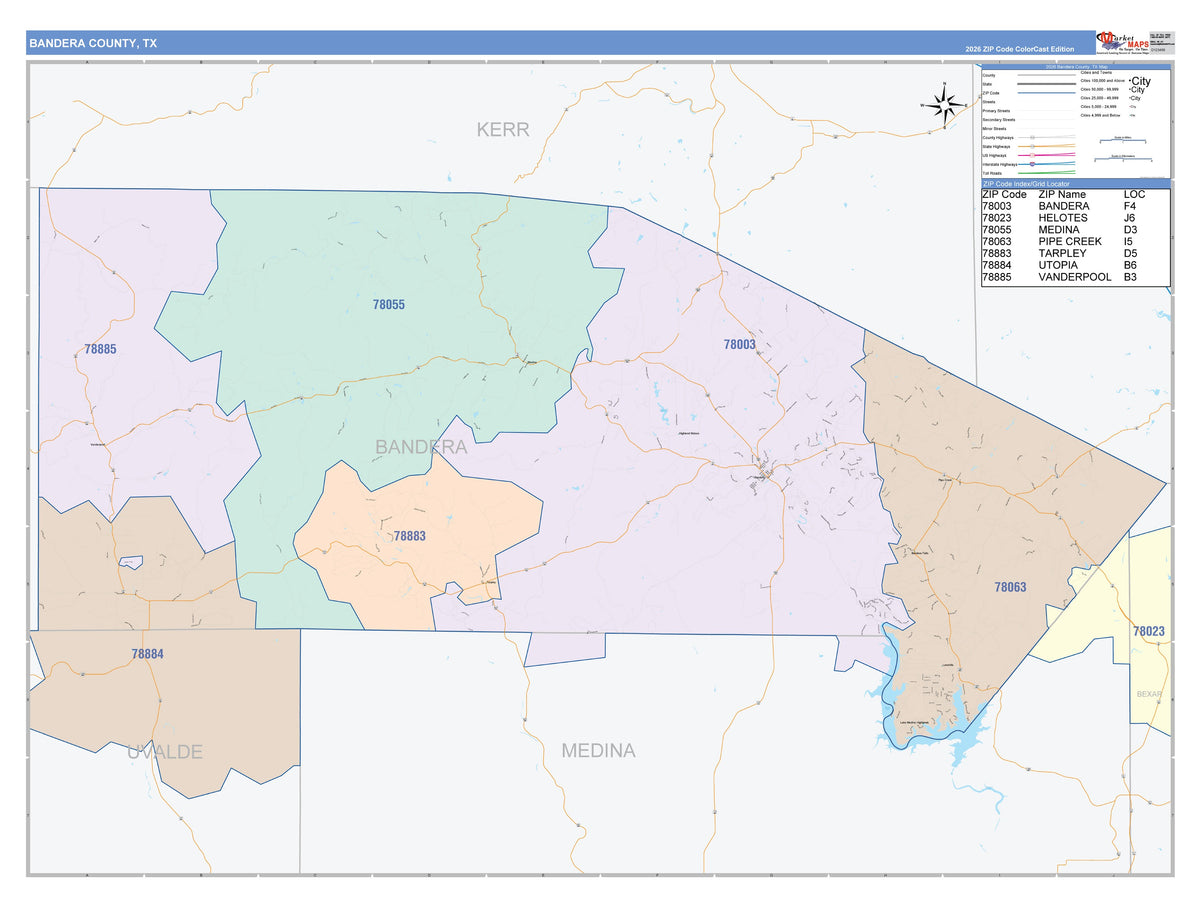Click the Market MAPS logo

pos(1123,41)
